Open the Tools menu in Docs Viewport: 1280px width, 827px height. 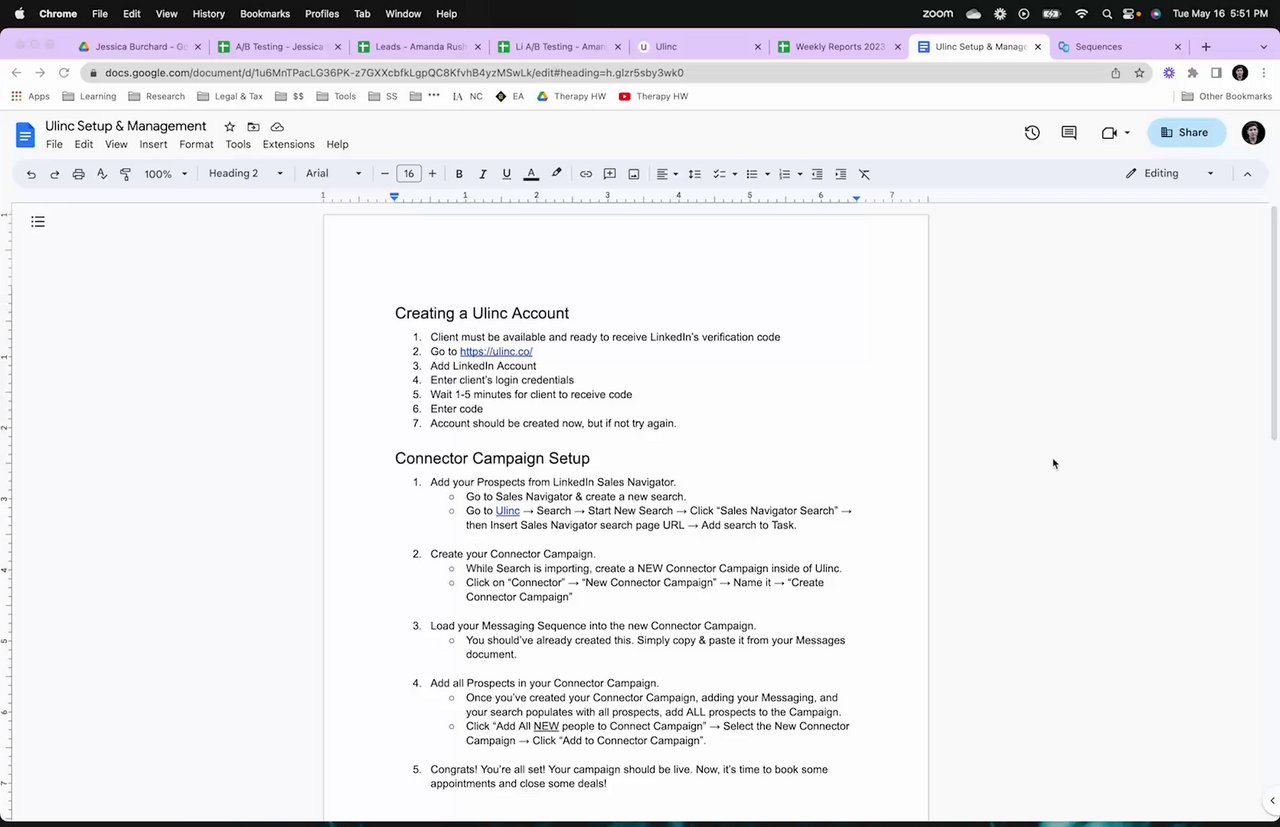pos(238,144)
